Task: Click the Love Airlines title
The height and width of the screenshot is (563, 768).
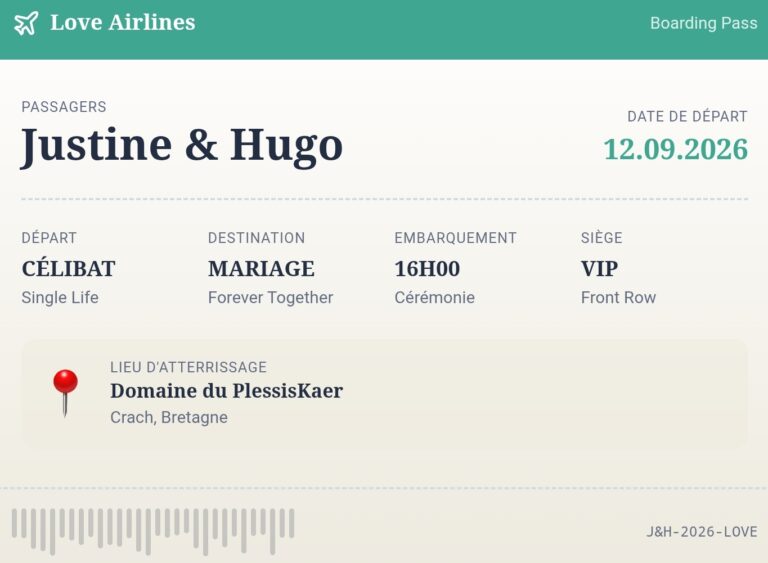Action: (122, 23)
